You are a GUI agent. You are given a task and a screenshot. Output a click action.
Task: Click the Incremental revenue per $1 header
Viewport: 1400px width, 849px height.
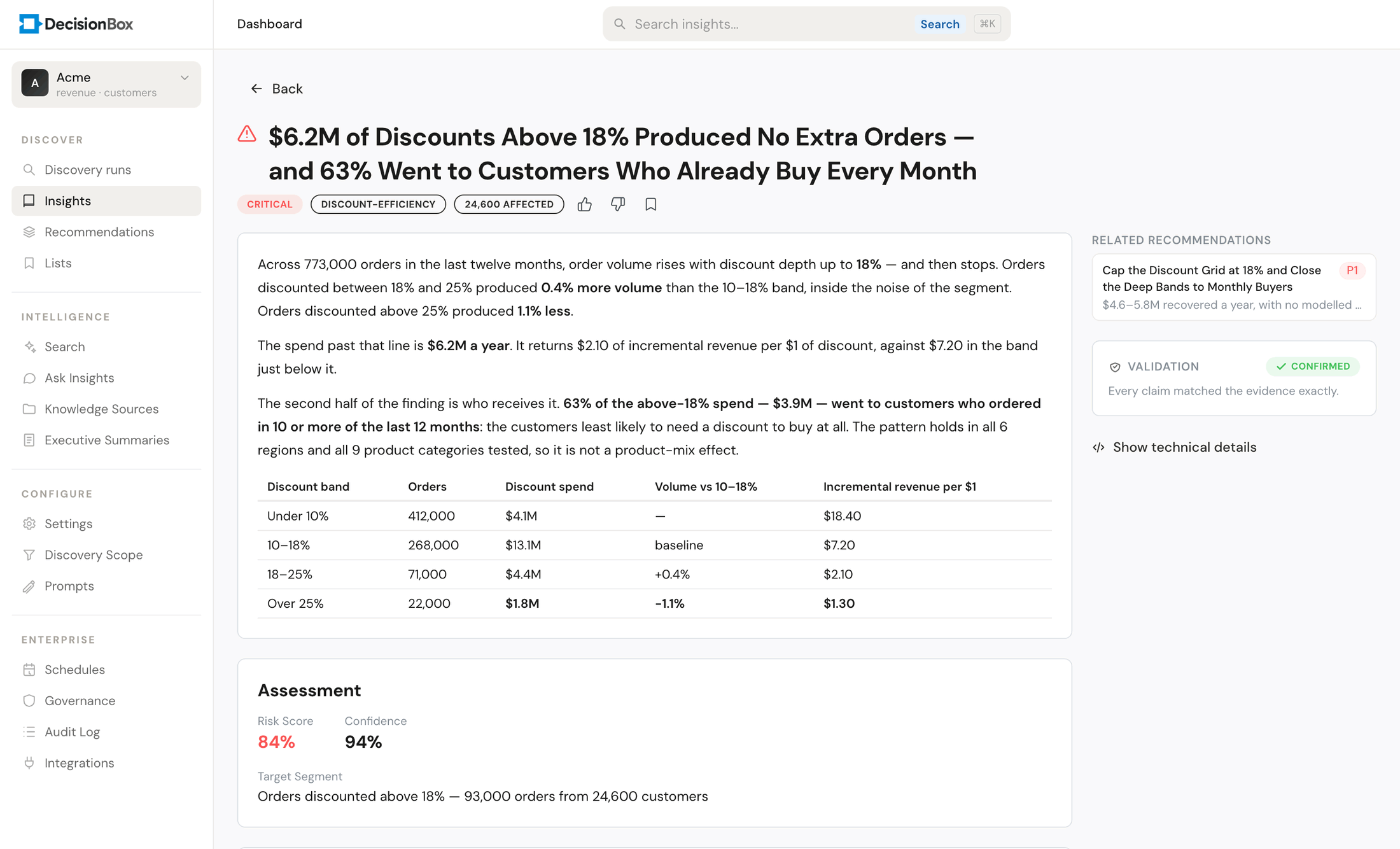tap(899, 487)
